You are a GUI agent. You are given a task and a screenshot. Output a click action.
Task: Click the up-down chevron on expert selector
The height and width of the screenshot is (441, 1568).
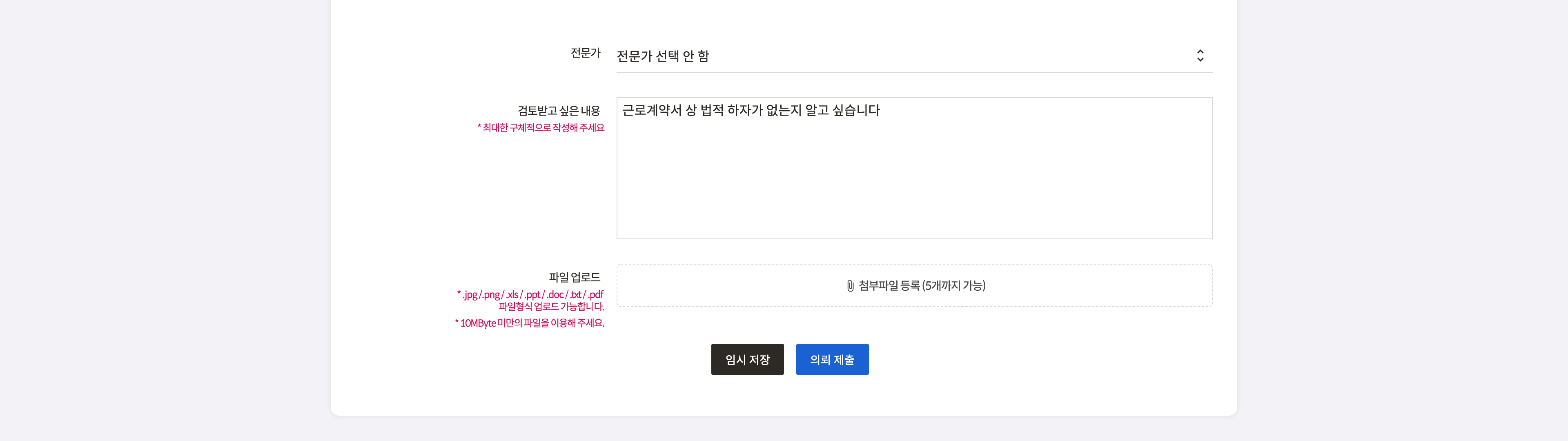(1200, 56)
